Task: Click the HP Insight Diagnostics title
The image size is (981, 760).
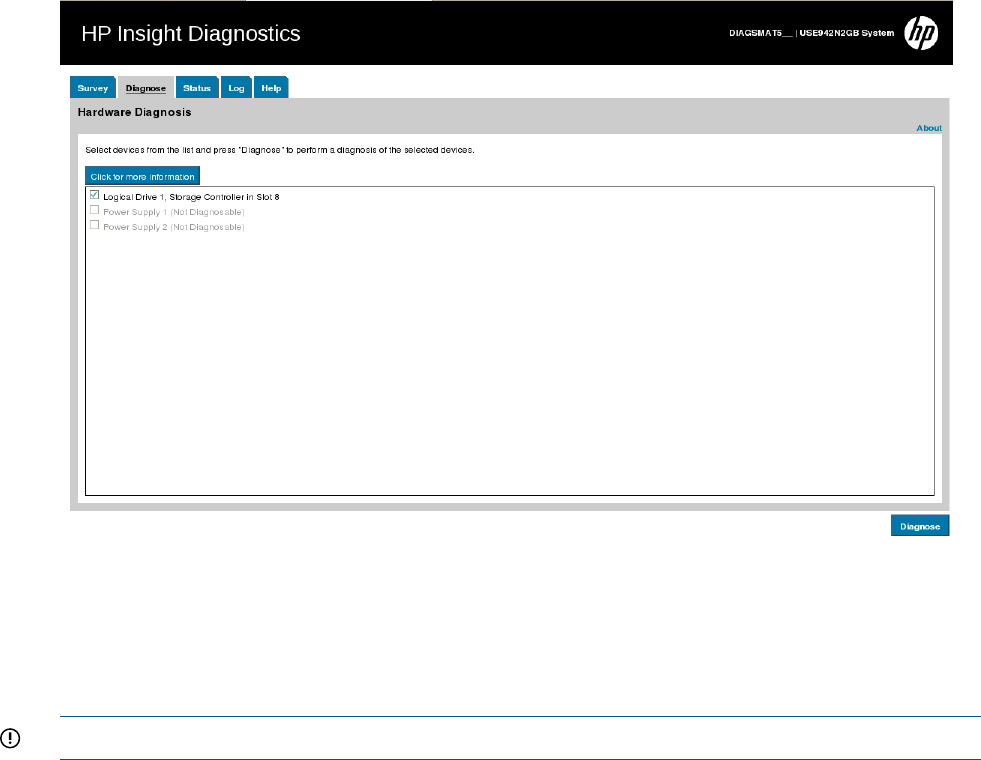Action: tap(190, 34)
